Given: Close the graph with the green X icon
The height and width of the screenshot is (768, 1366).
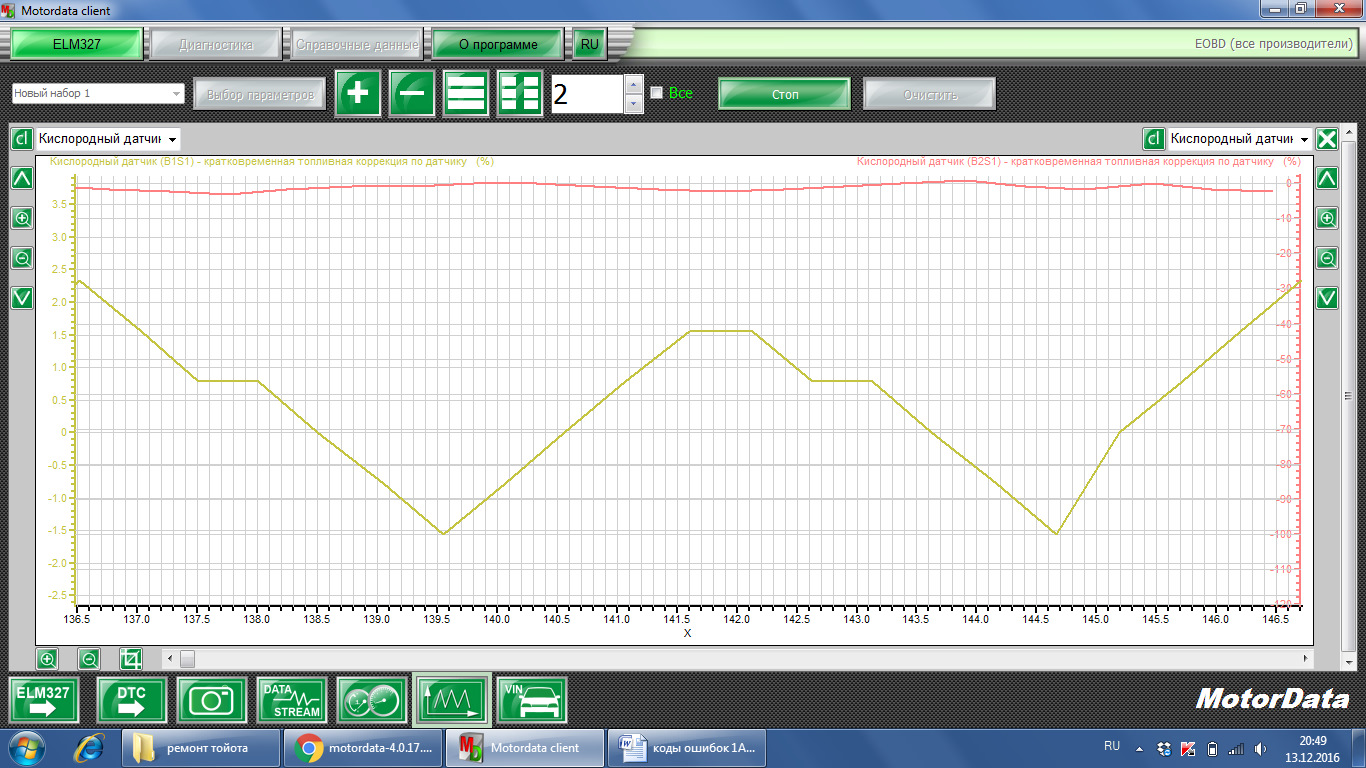Looking at the screenshot, I should click(1327, 139).
